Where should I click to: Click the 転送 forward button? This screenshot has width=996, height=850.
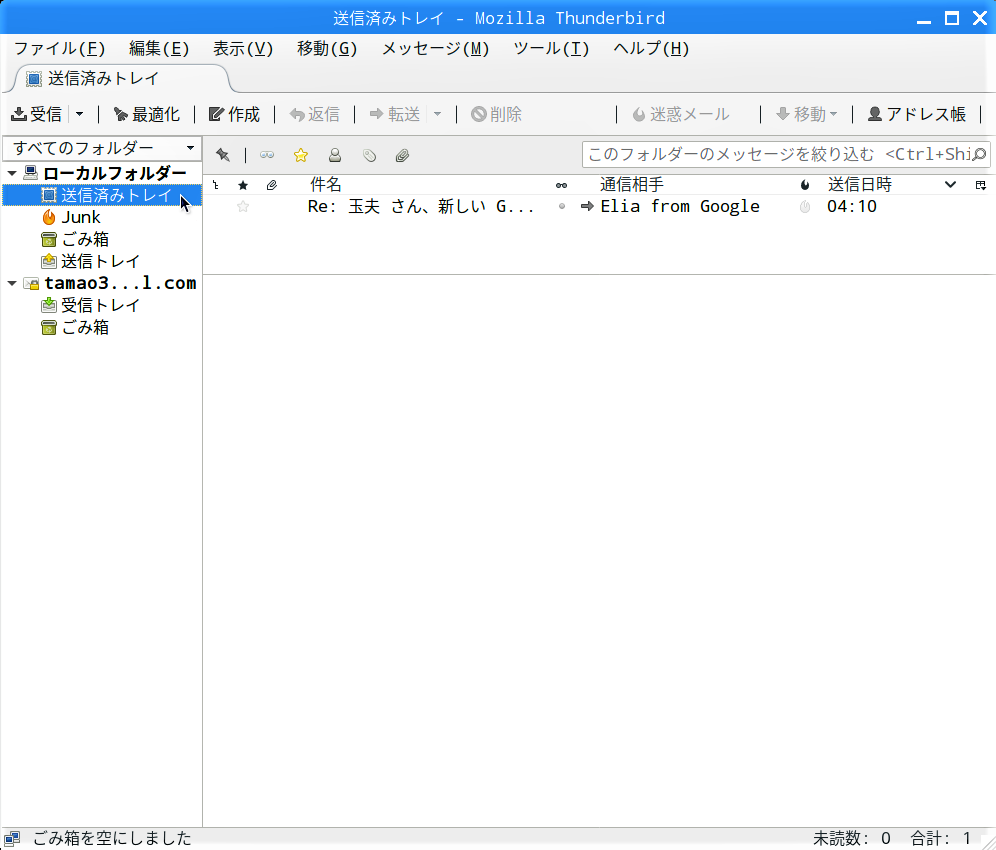[x=395, y=114]
